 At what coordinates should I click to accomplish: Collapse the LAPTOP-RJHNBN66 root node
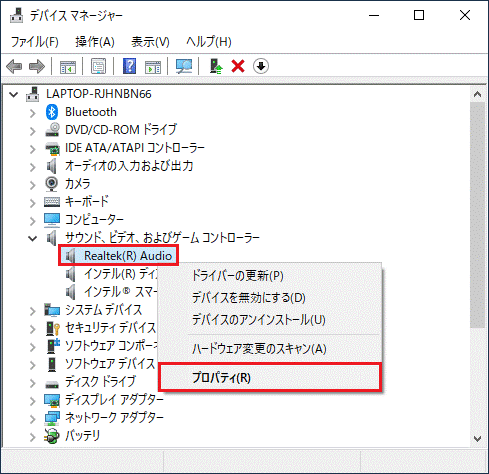[14, 94]
